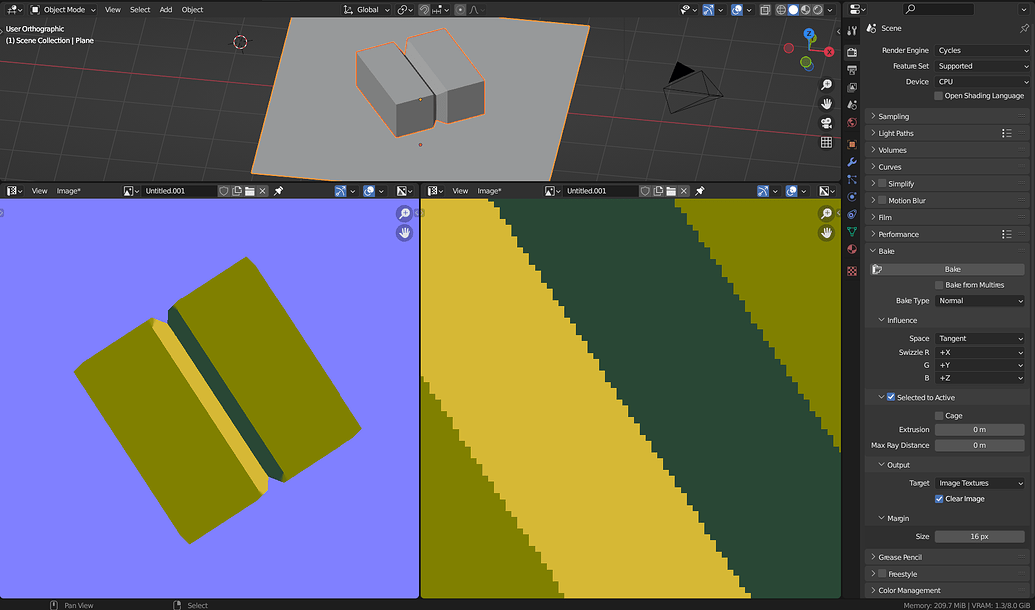
Task: Click the Bake button's render icon
Action: click(877, 269)
